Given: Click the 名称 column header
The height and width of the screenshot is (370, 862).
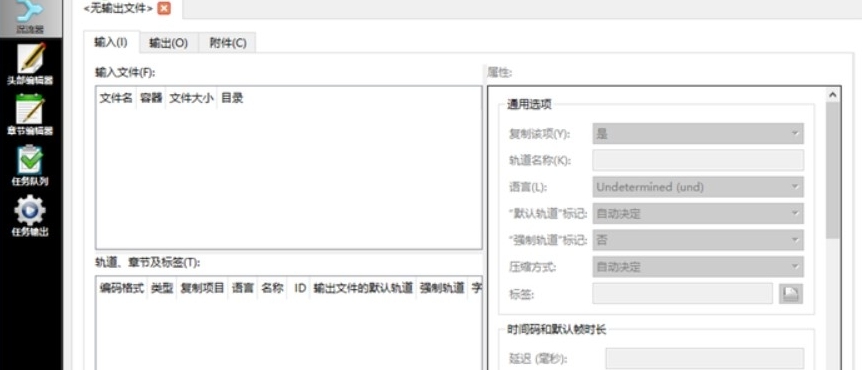Looking at the screenshot, I should point(272,288).
